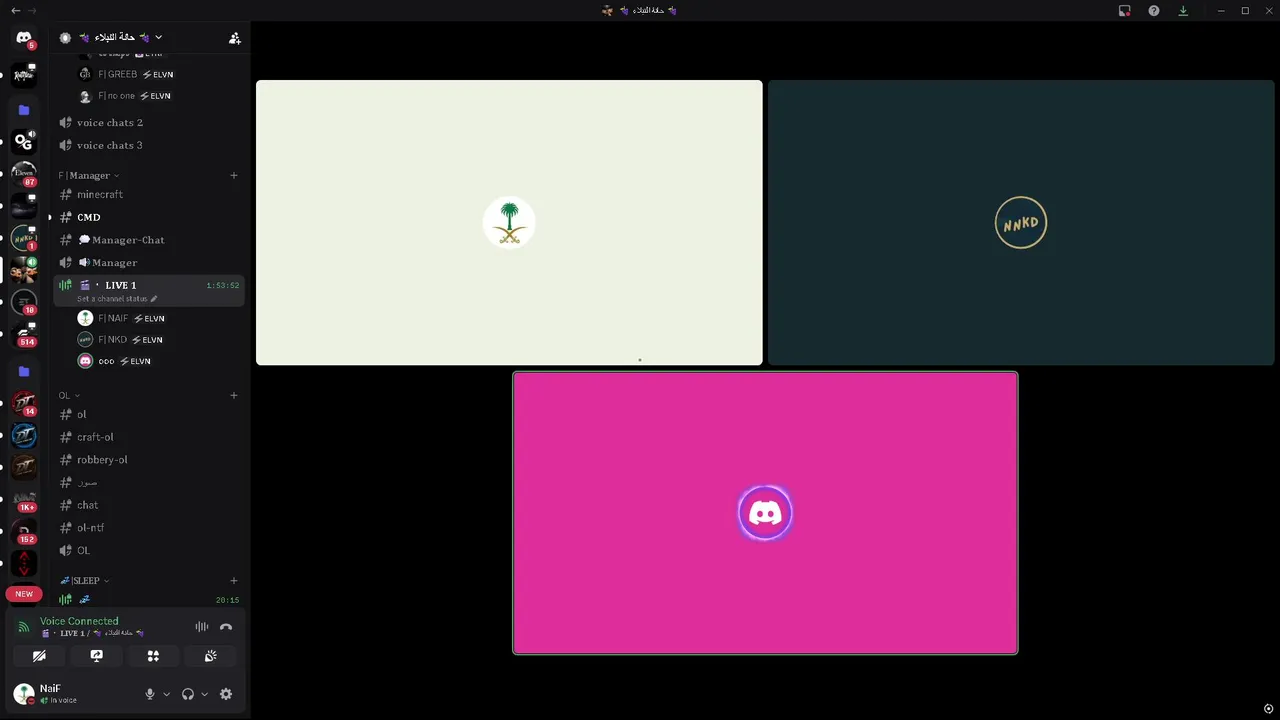Screen dimensions: 1280x720
Task: Open the Manager-Chat channel
Action: click(x=149, y=240)
